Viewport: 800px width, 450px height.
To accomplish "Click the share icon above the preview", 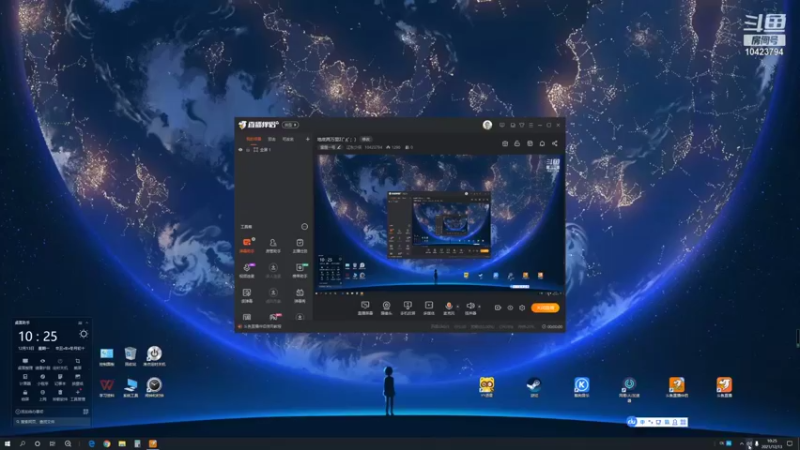I will point(555,144).
